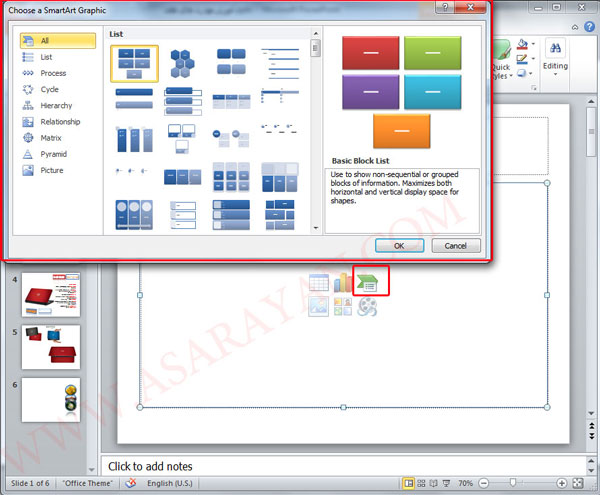This screenshot has width=600, height=495.
Task: Open slide 5 thumbnail in slide panel
Action: (x=50, y=347)
